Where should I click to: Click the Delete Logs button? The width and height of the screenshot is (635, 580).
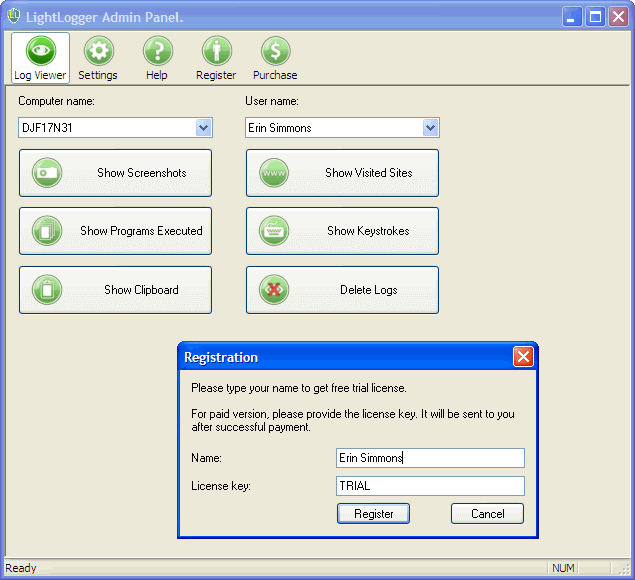pyautogui.click(x=342, y=290)
